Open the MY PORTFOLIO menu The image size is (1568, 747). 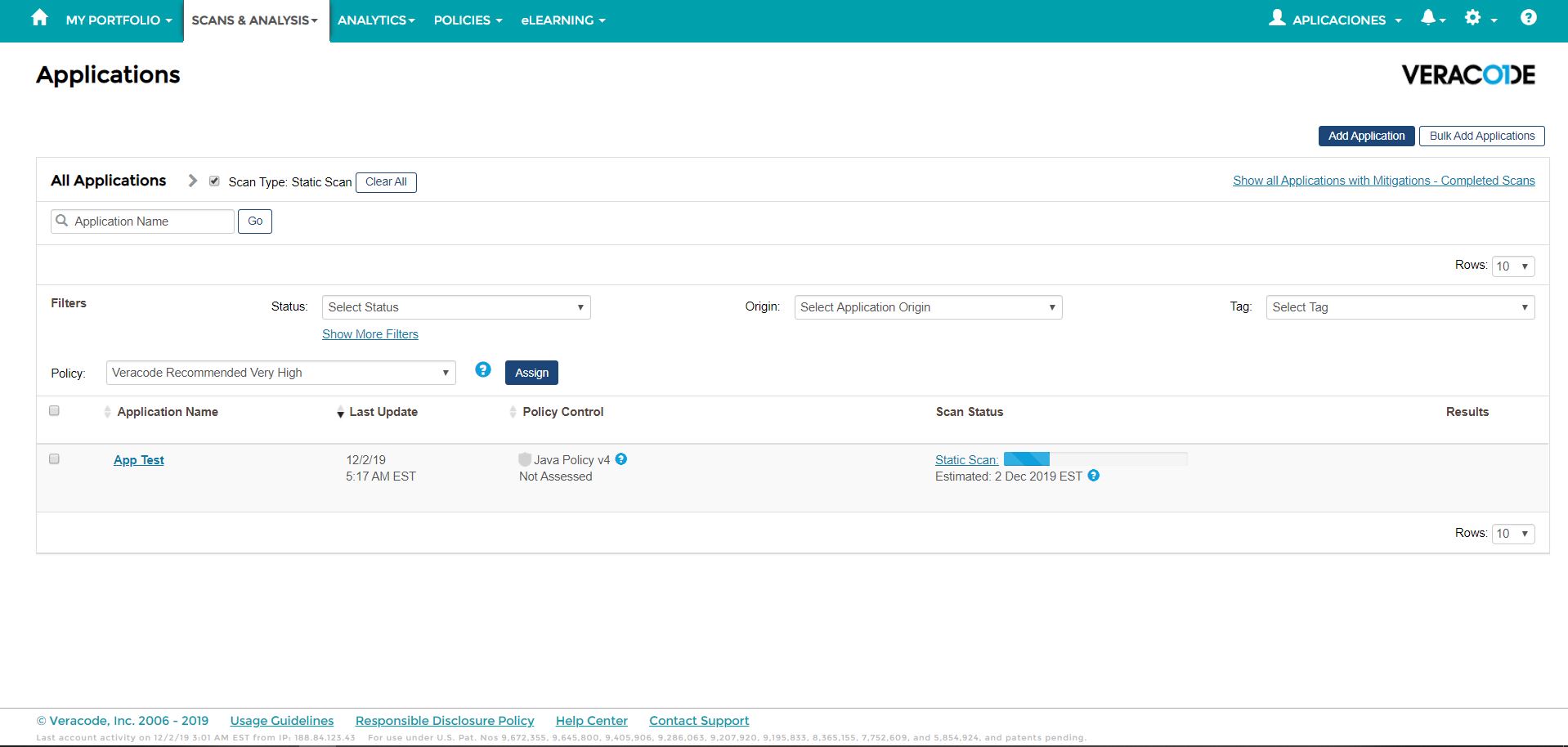(119, 20)
